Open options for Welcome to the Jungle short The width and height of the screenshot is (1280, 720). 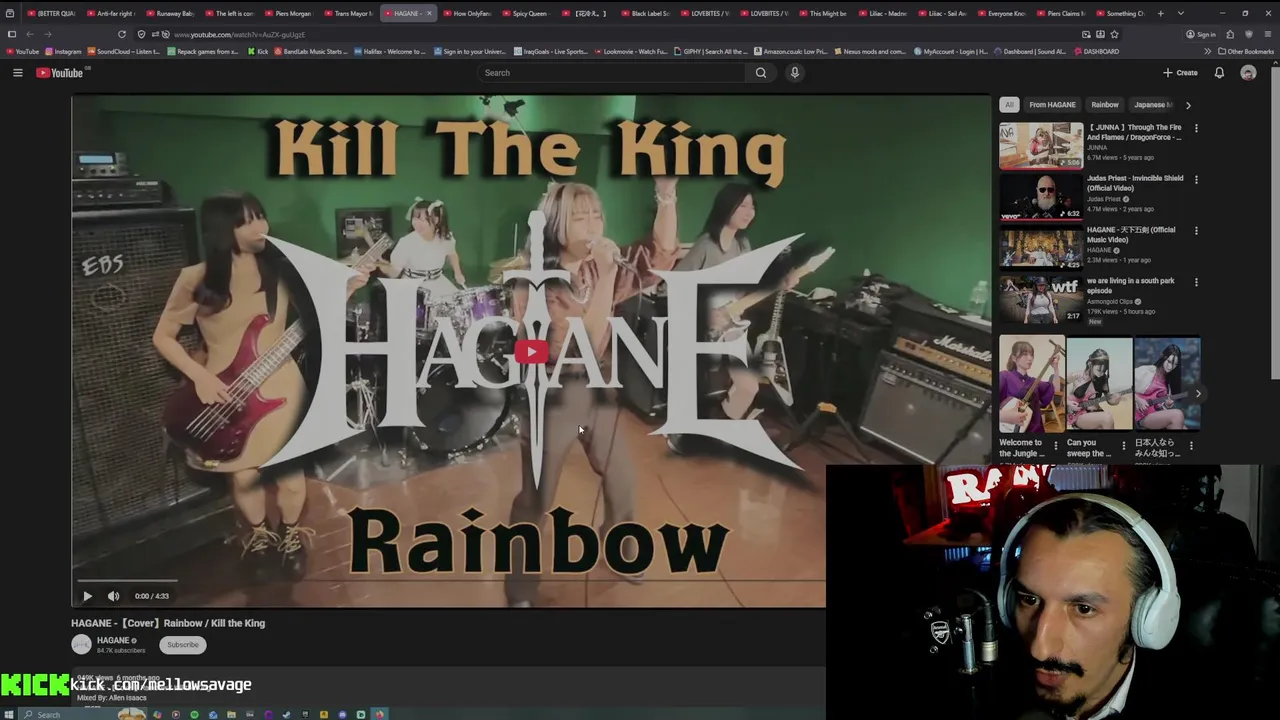1055,445
